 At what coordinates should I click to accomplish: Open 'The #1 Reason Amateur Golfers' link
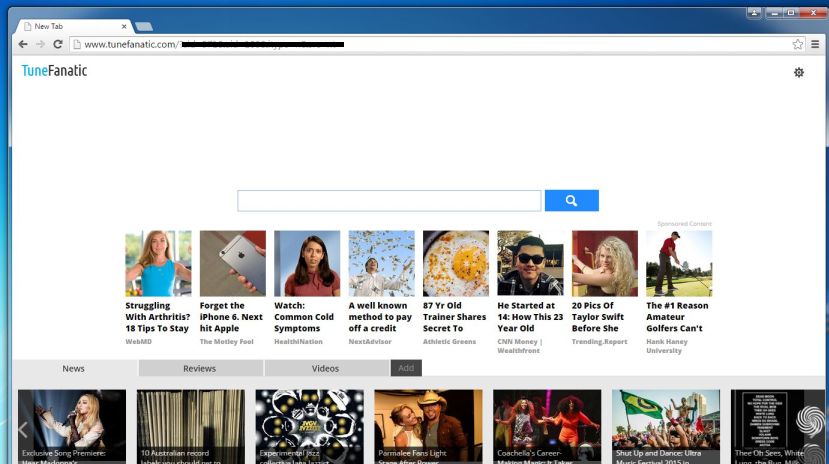pyautogui.click(x=677, y=317)
